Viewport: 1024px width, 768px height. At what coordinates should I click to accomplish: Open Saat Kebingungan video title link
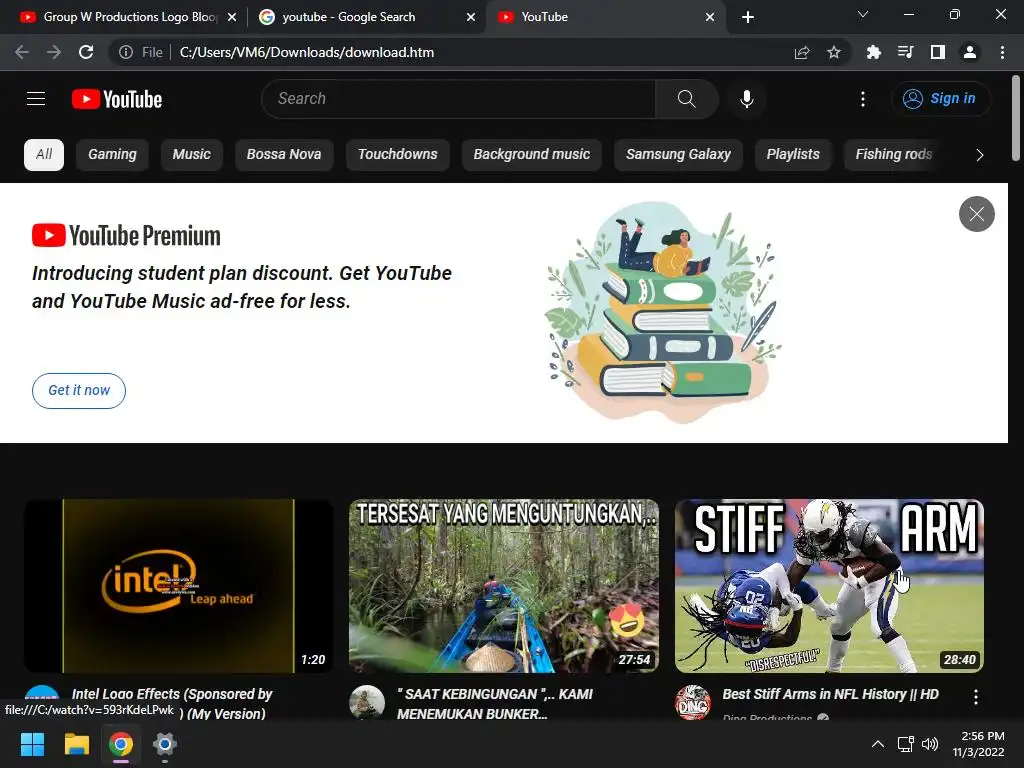pos(494,704)
